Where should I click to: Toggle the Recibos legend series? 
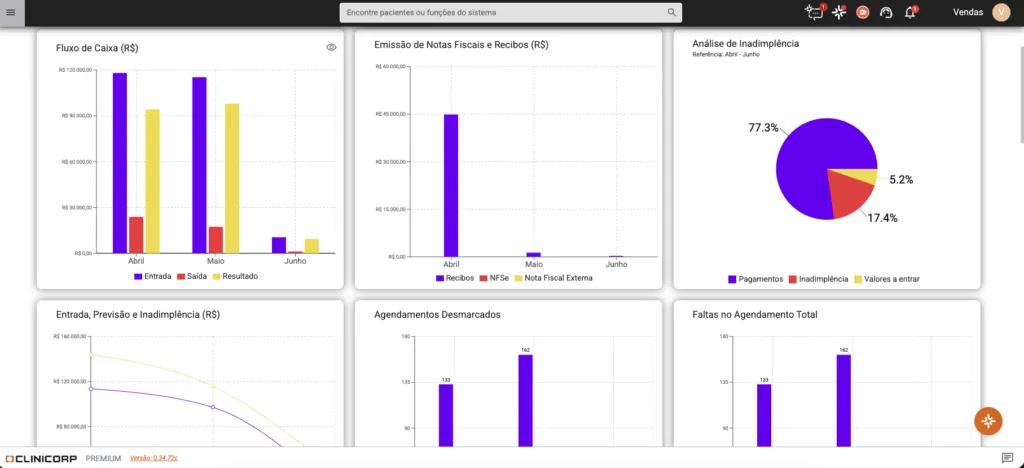pos(455,278)
